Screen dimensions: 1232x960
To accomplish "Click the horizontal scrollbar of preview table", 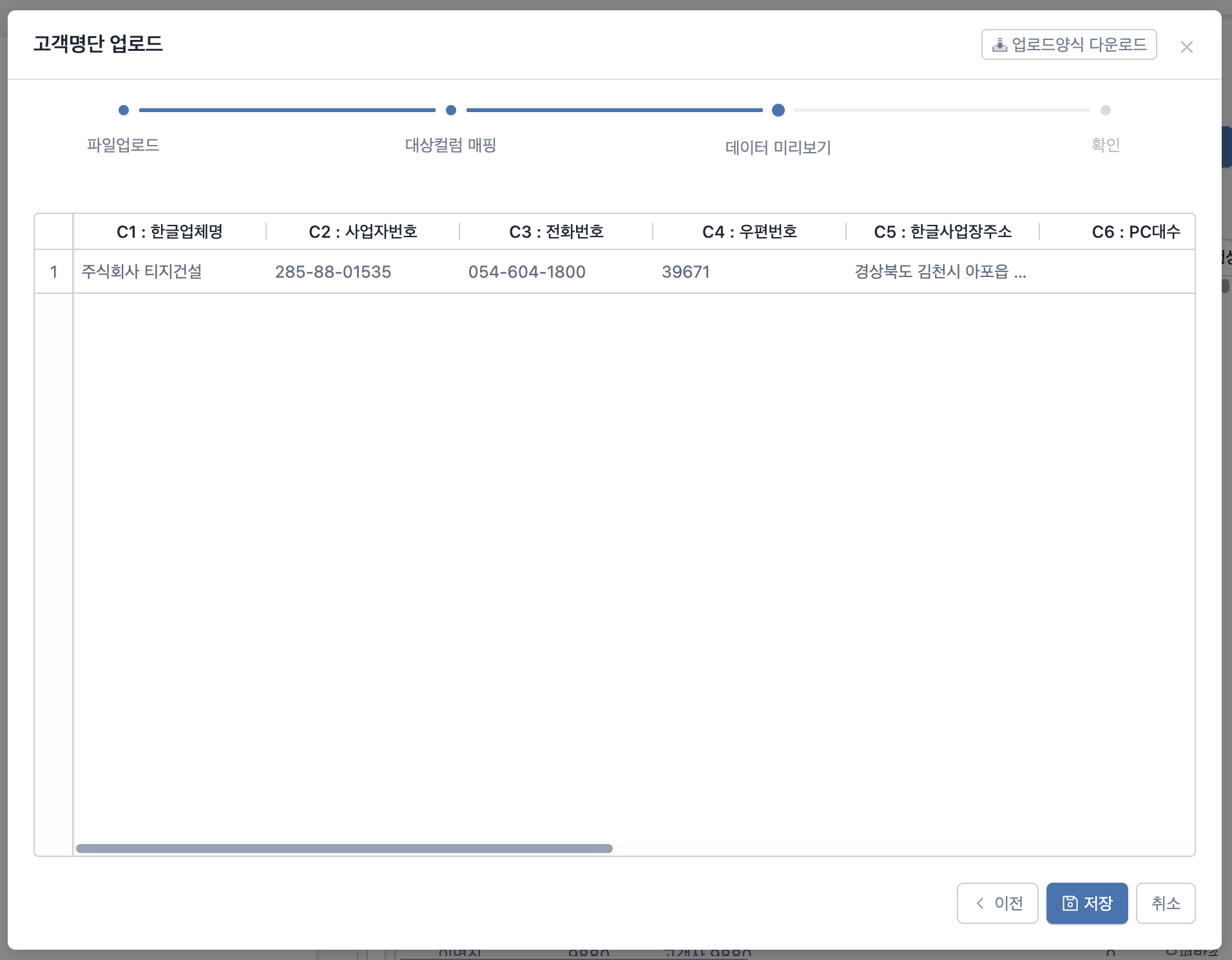I will (x=344, y=849).
